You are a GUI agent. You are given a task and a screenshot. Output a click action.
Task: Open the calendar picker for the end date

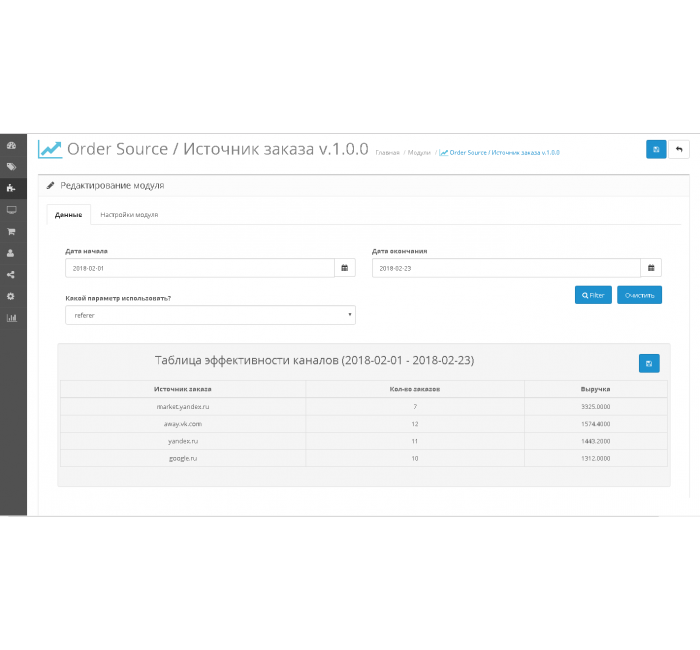click(651, 268)
